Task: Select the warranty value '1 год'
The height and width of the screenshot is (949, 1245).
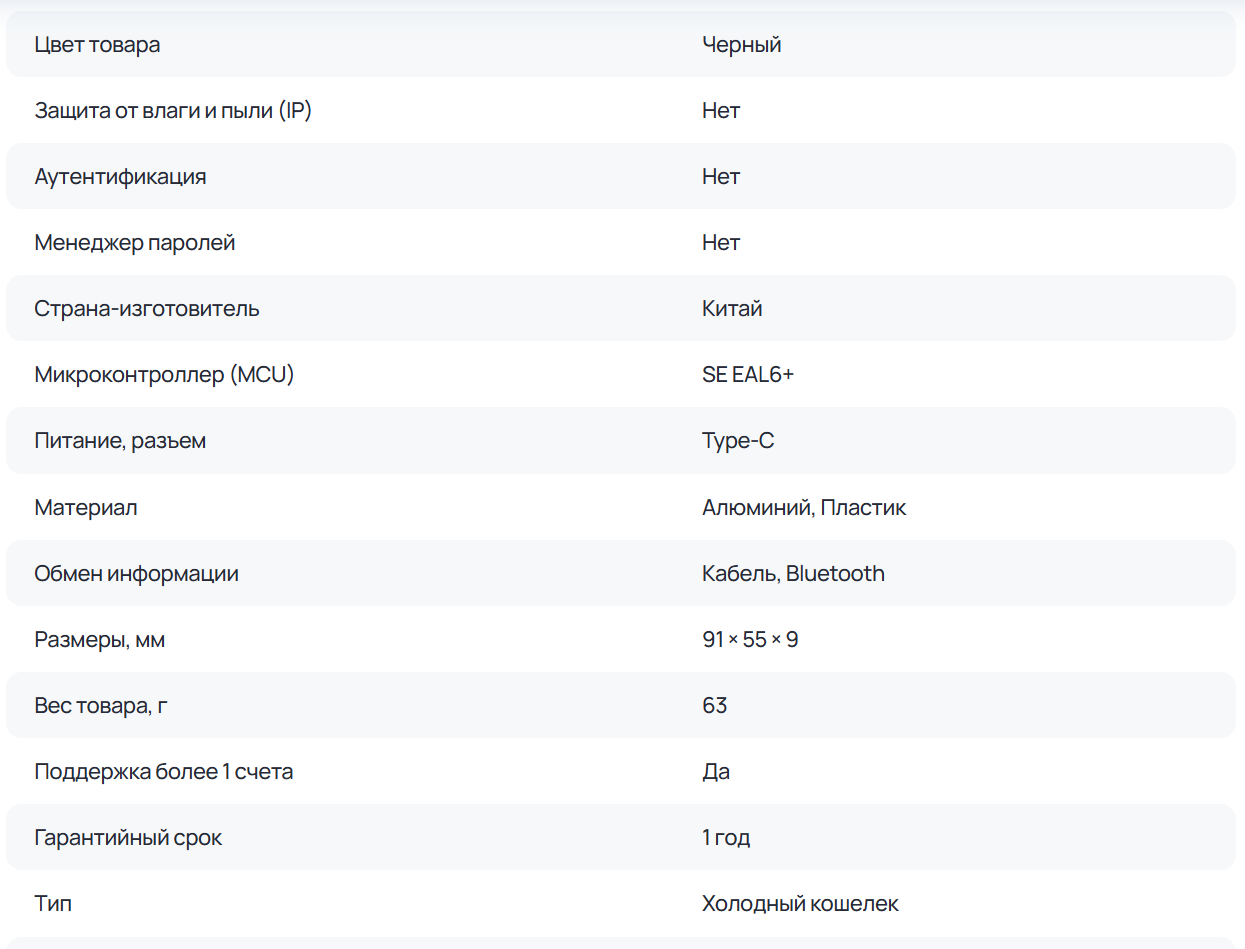Action: (726, 838)
